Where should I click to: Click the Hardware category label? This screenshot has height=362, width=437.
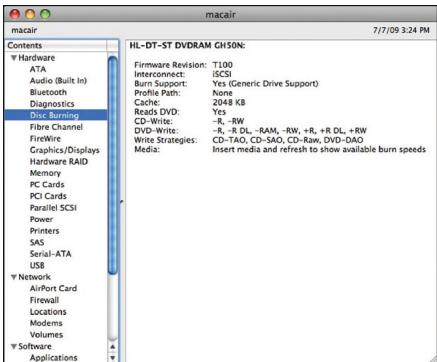point(36,58)
